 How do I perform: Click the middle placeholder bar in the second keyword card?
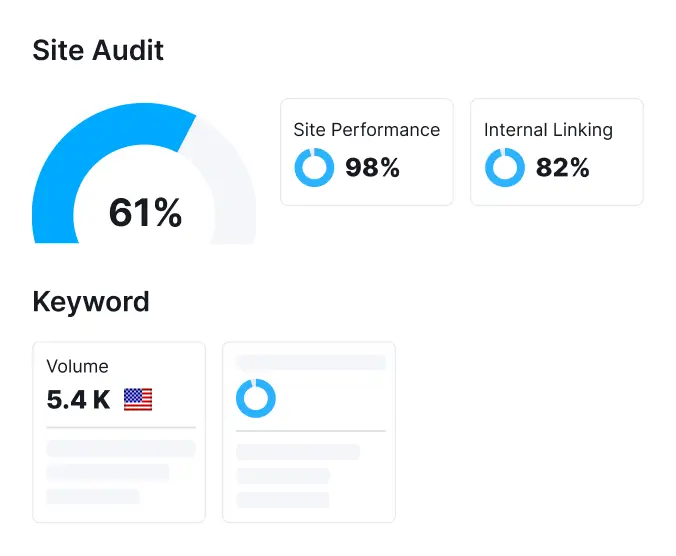[x=283, y=476]
